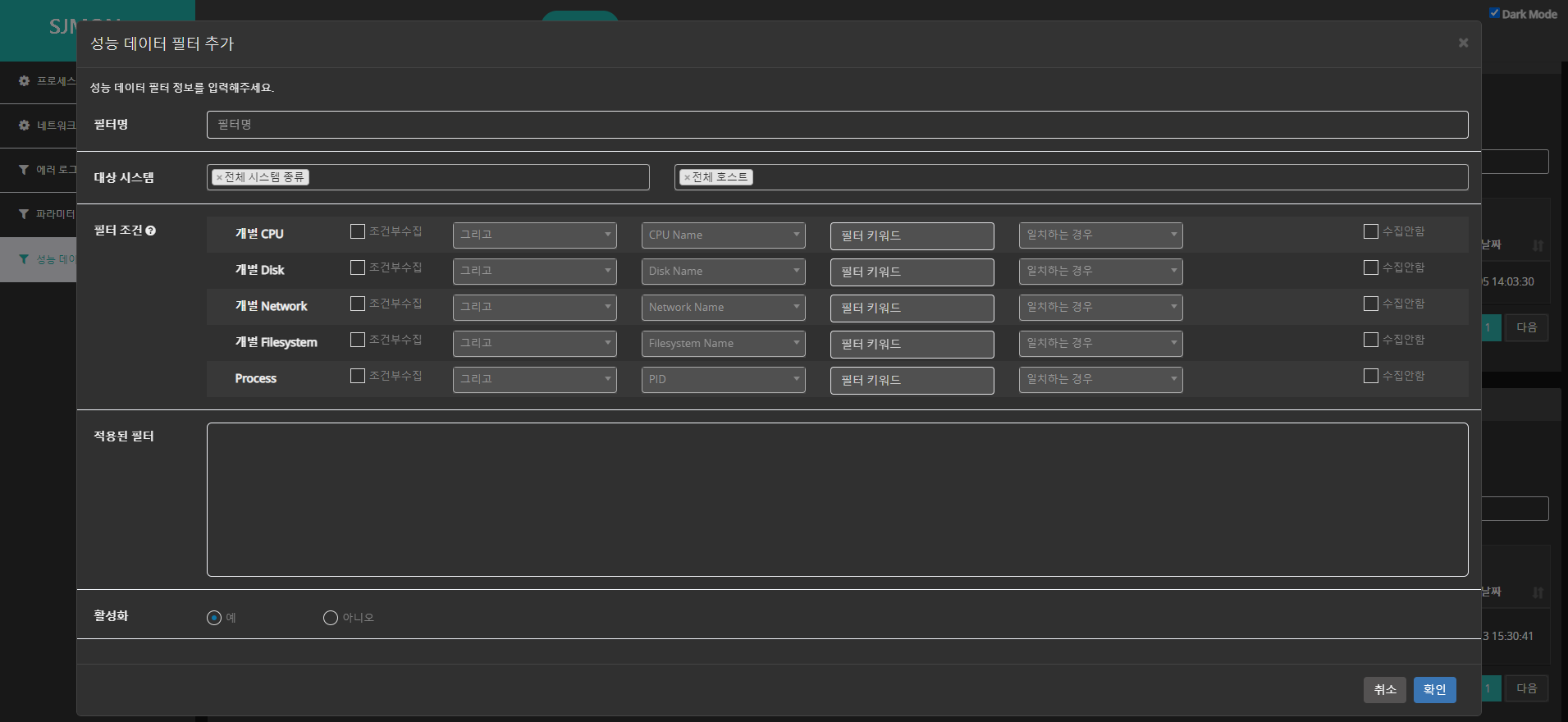The width and height of the screenshot is (1568, 722).
Task: Check 수집안함 for 개별 CPU
Action: (x=1371, y=231)
